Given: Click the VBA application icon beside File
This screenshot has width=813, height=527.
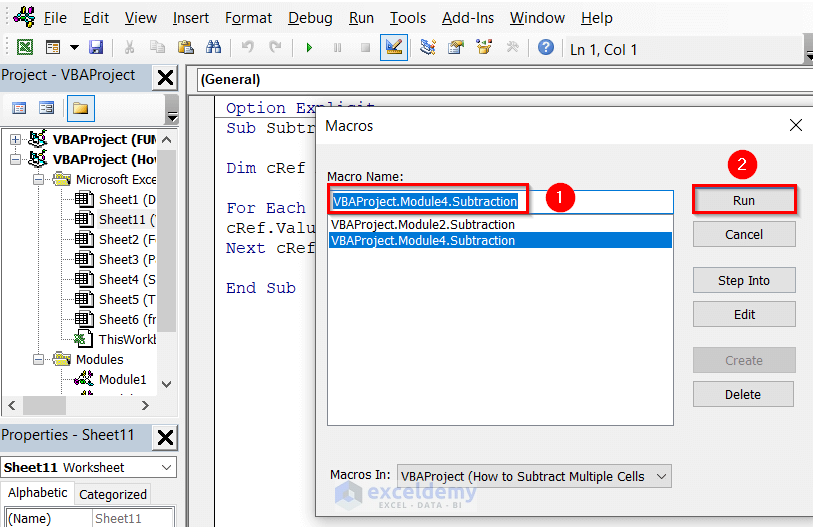Looking at the screenshot, I should 24,17.
